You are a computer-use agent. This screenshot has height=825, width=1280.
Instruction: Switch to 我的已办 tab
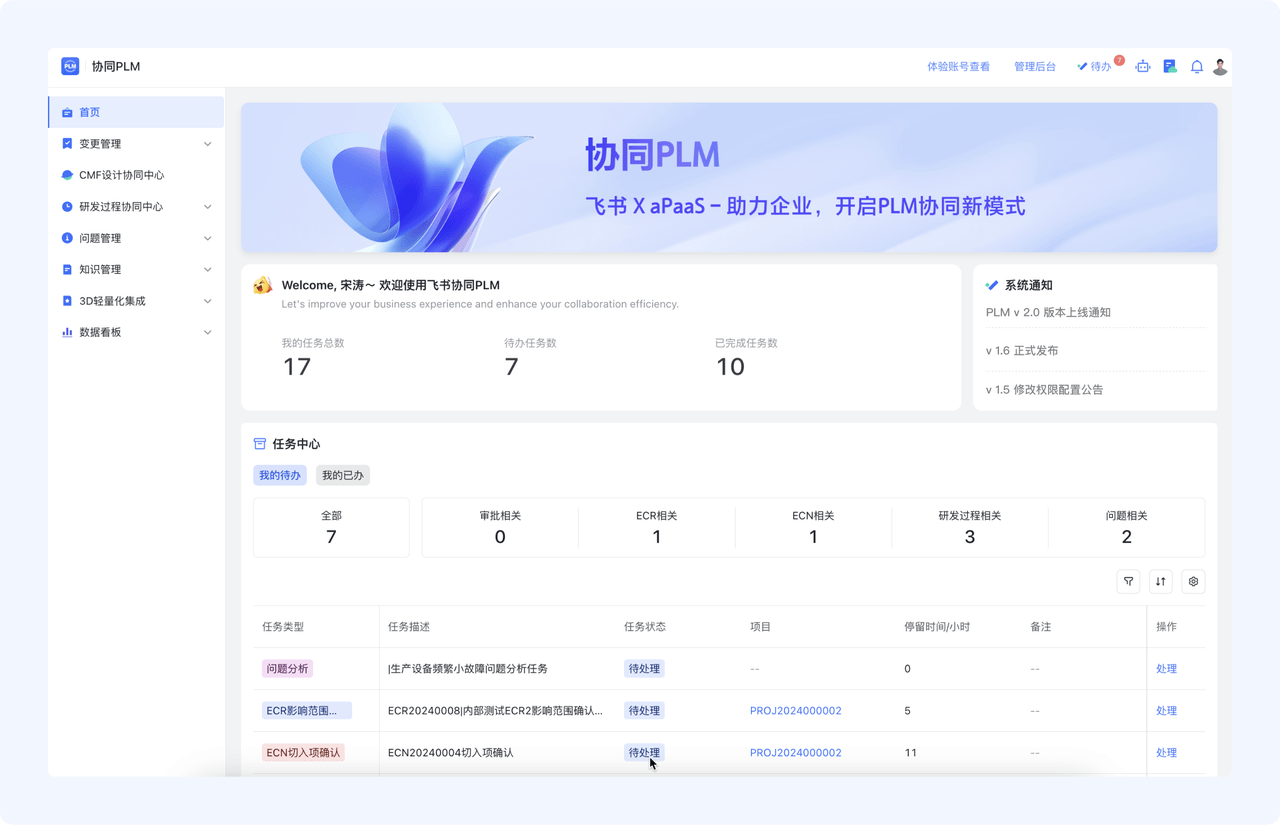click(x=343, y=475)
